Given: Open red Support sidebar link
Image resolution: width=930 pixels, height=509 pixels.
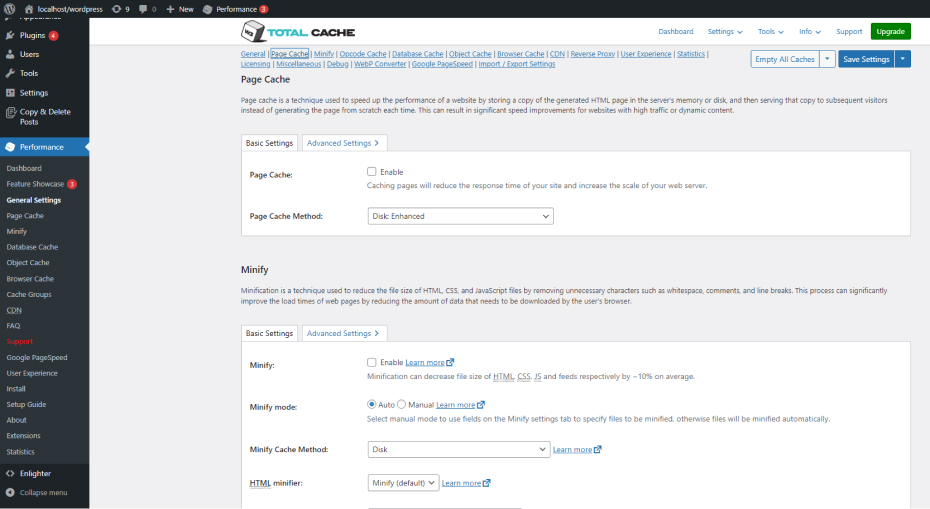Looking at the screenshot, I should [x=20, y=341].
